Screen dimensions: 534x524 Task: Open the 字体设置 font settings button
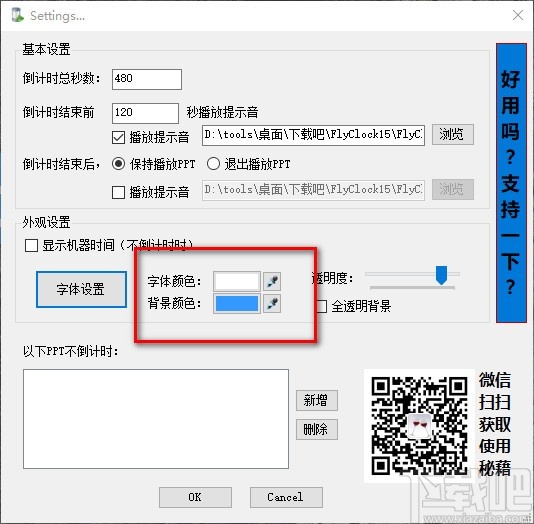[81, 289]
